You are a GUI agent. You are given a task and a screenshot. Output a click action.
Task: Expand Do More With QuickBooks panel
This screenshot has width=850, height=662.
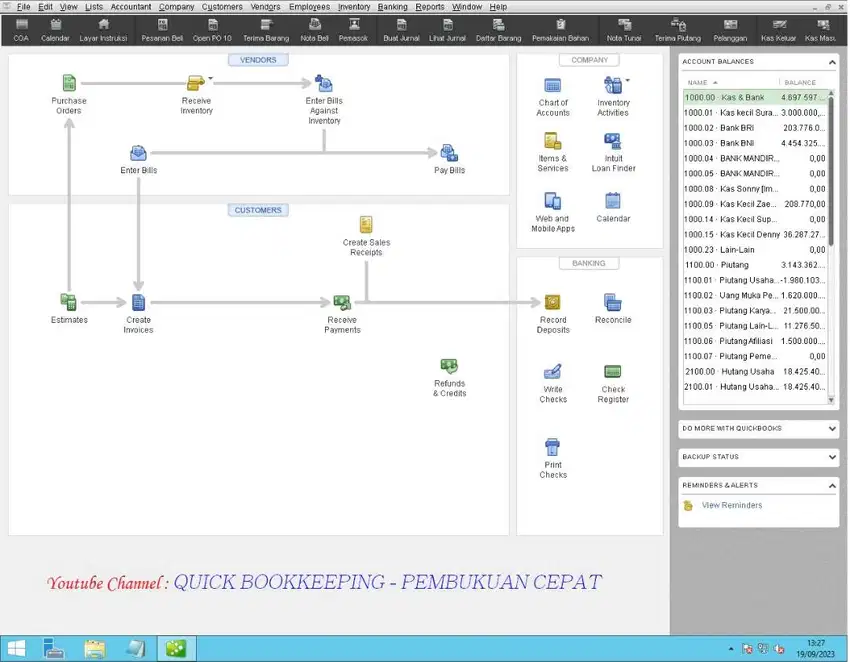pyautogui.click(x=832, y=428)
